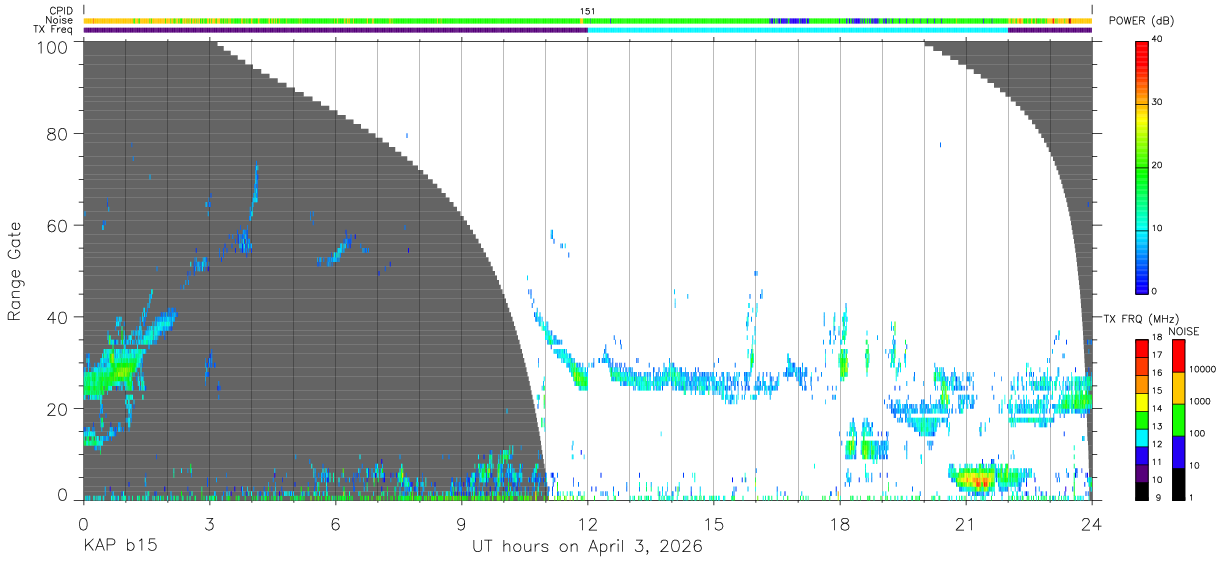Click the 17 label in TX FRQ legend

point(1158,356)
